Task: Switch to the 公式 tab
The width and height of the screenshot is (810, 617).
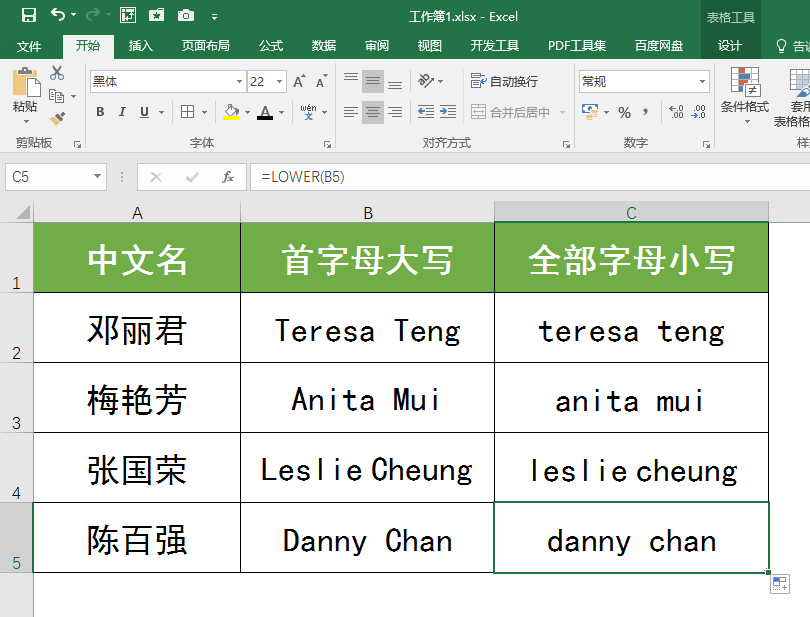Action: point(271,46)
